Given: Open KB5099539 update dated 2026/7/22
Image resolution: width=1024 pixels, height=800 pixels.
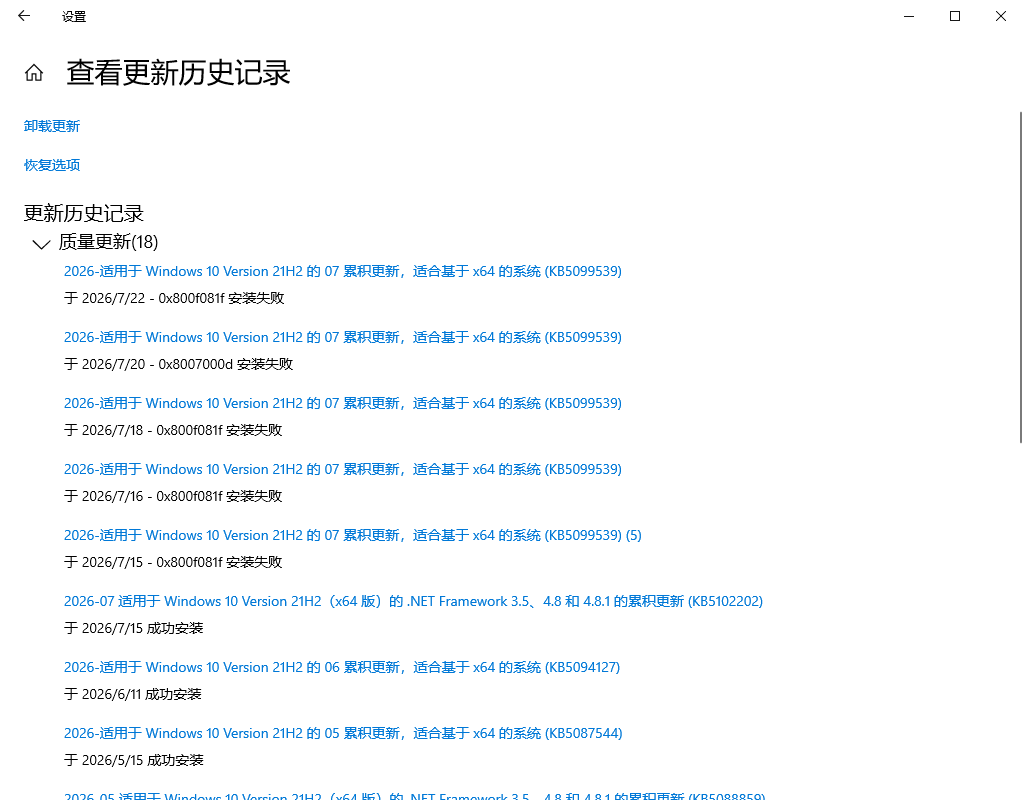Looking at the screenshot, I should 342,271.
